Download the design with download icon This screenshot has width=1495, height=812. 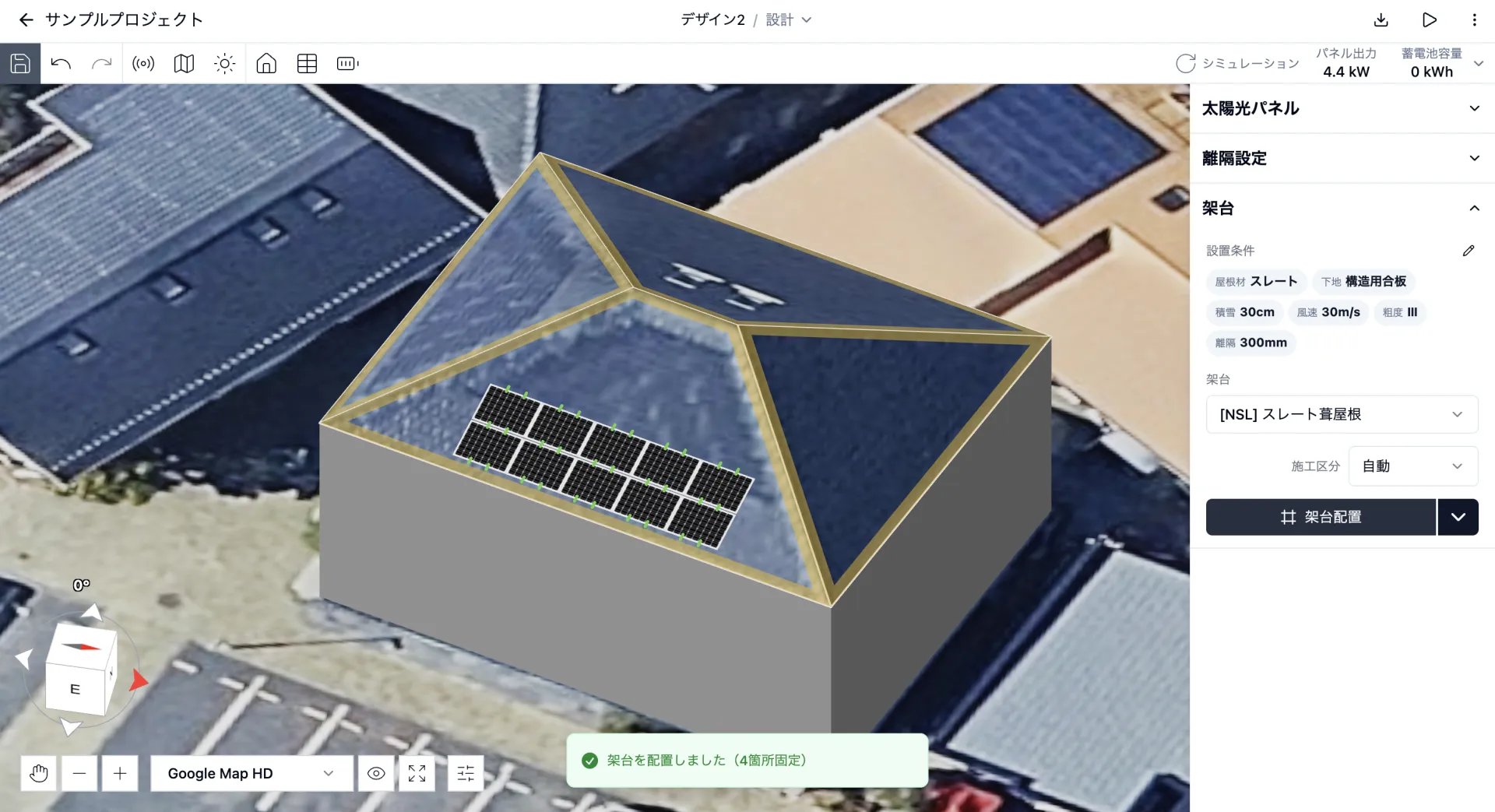[x=1381, y=19]
